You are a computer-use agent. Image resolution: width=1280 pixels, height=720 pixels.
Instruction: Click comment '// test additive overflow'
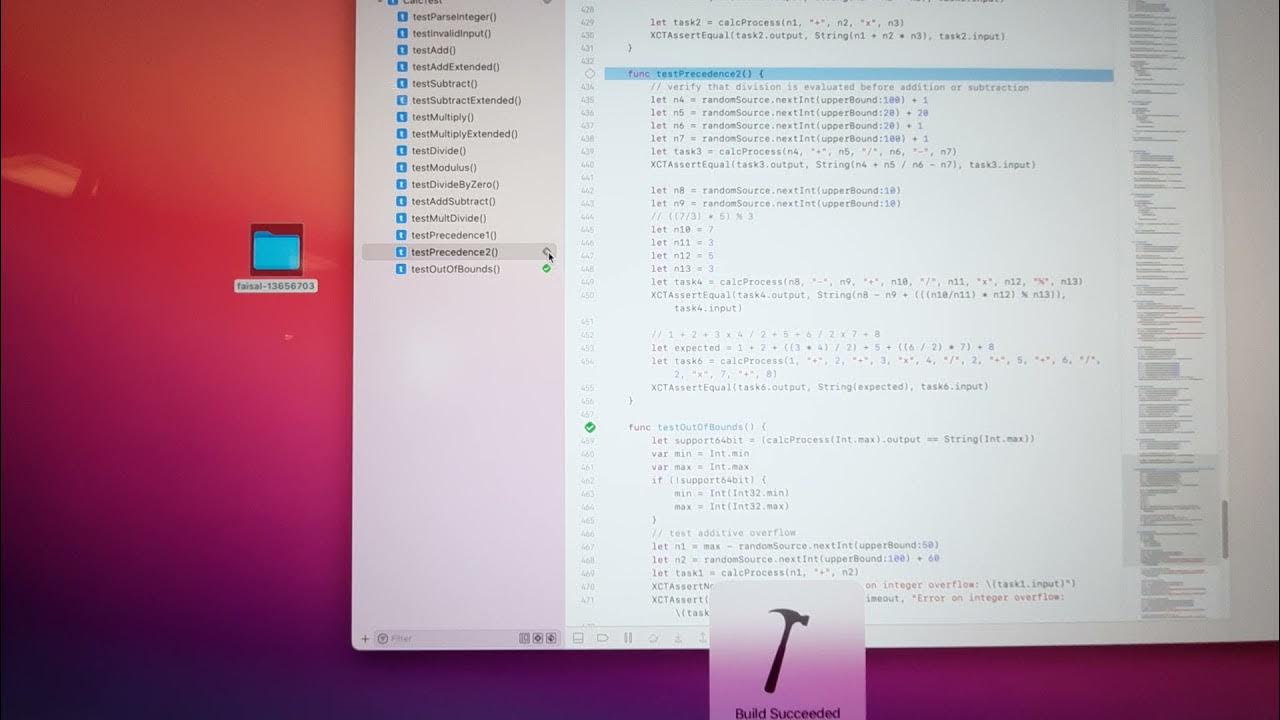click(x=723, y=533)
